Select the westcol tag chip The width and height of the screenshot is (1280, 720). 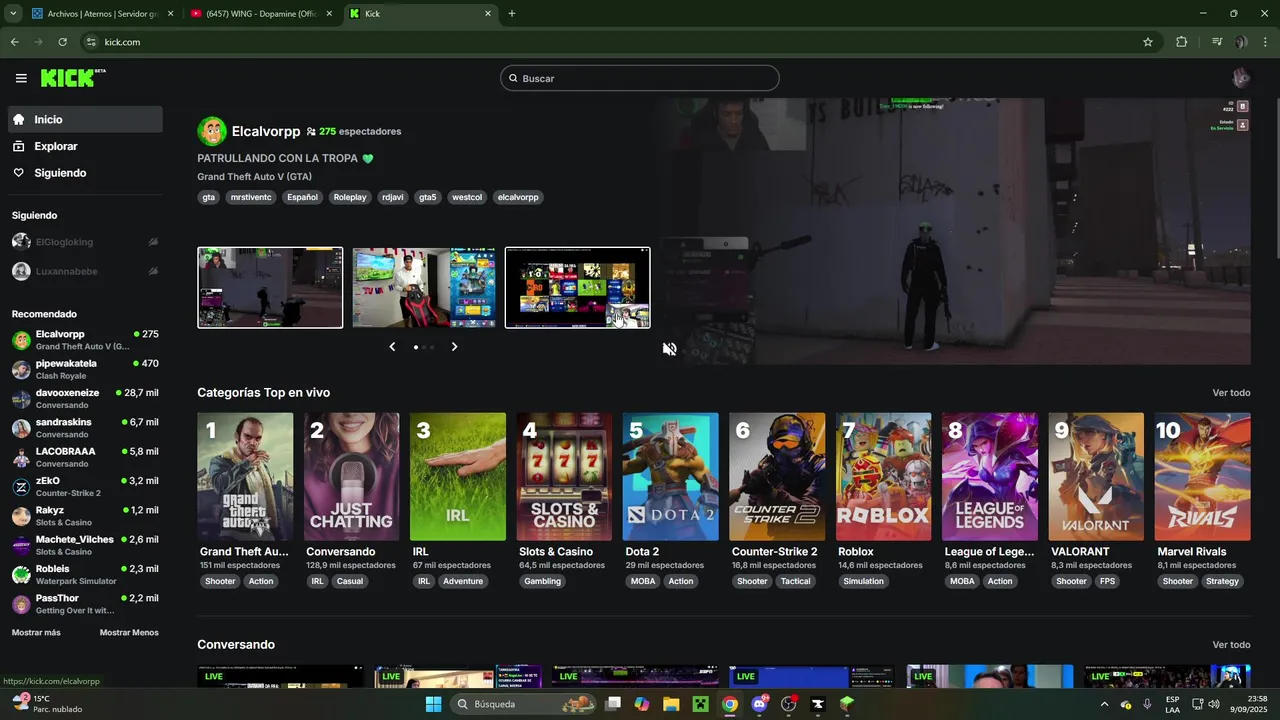pos(467,197)
